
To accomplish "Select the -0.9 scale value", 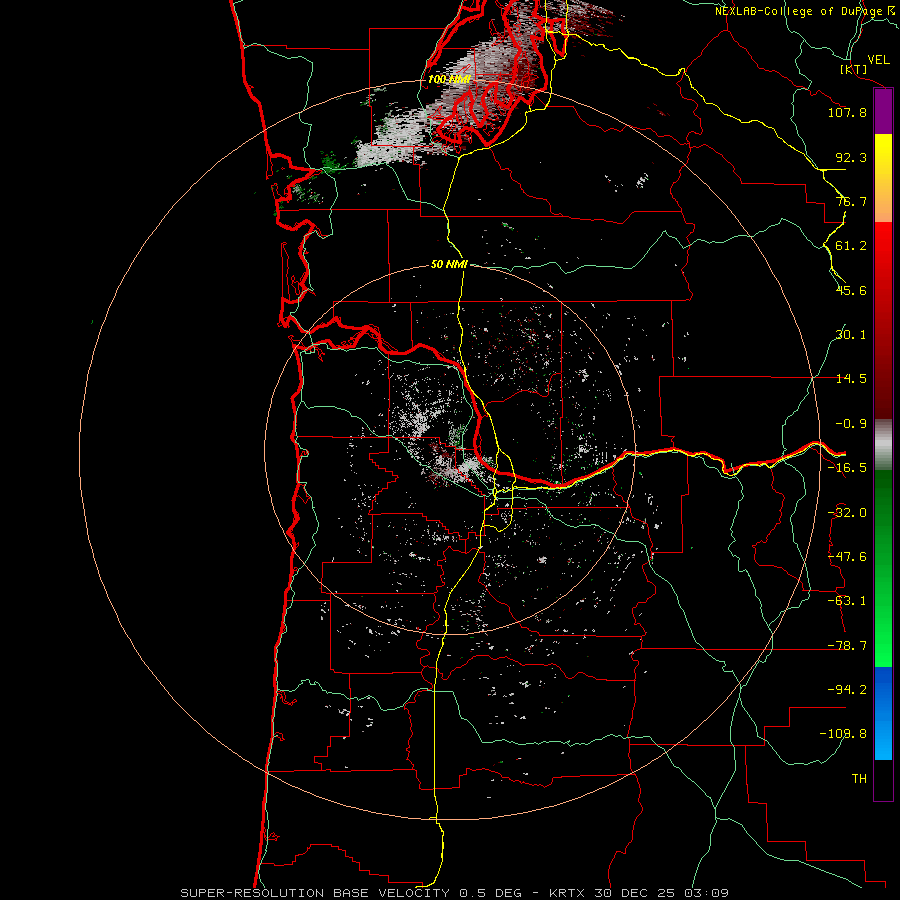I will 851,424.
